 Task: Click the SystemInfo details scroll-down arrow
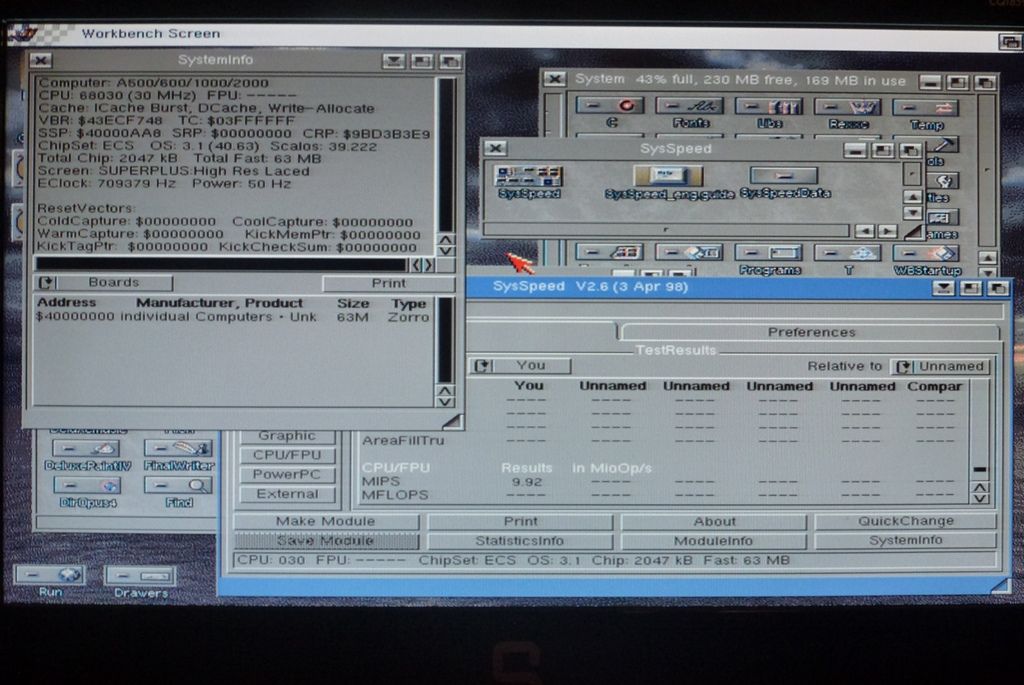coord(445,251)
